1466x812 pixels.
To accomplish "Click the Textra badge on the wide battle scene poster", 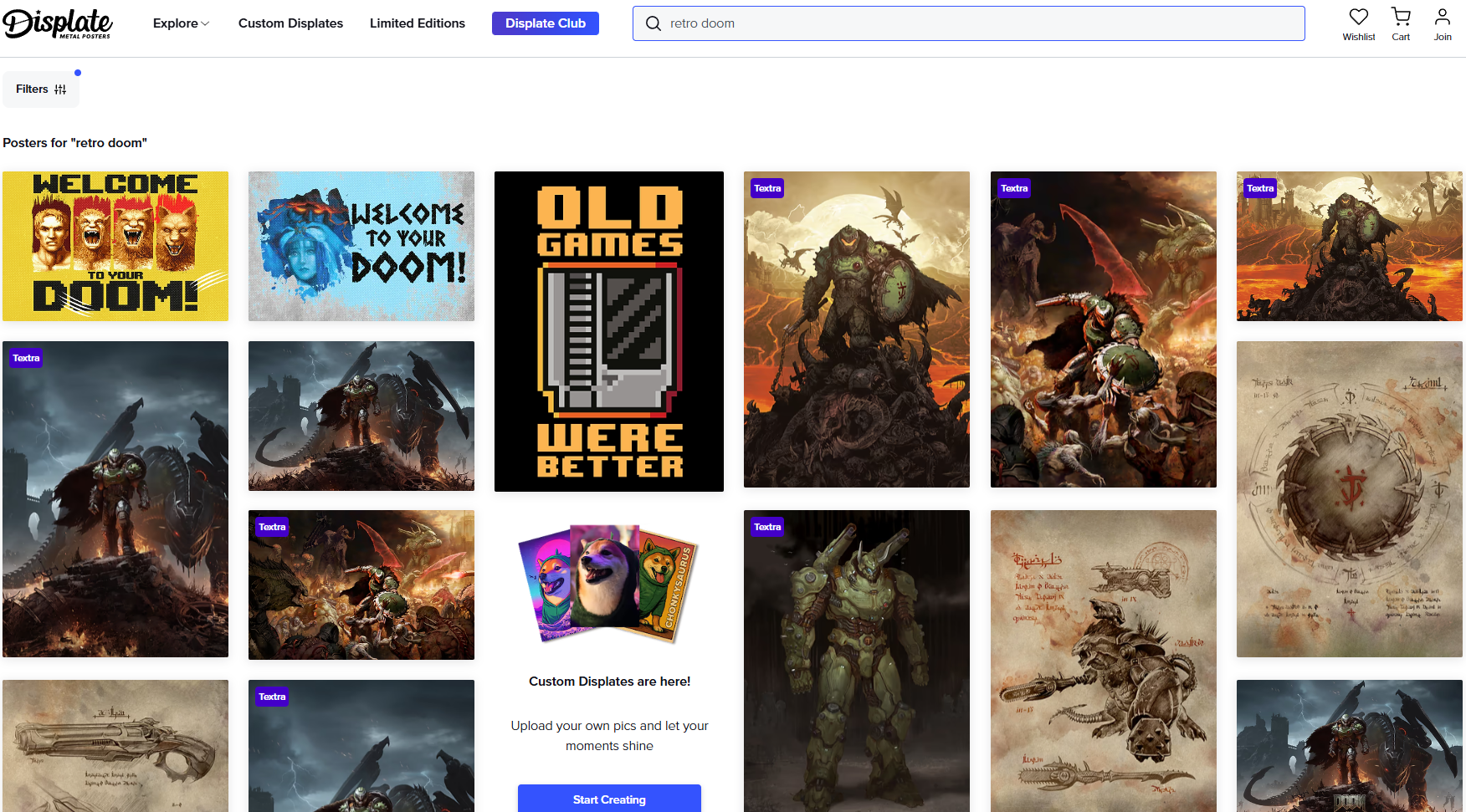I will 272,527.
